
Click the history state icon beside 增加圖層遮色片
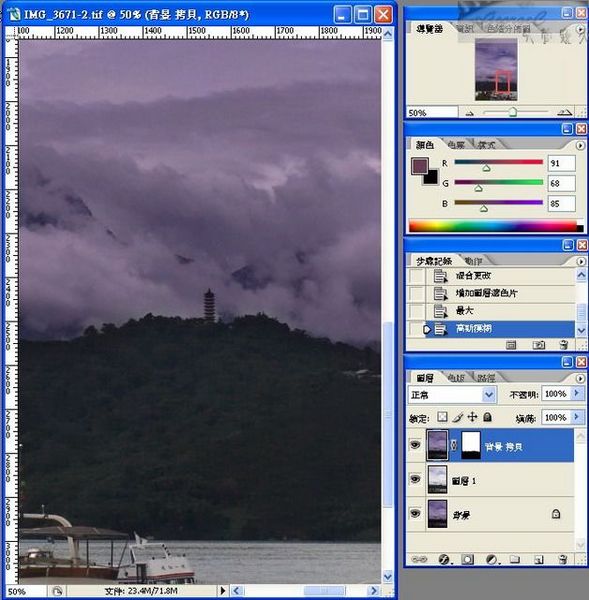440,293
